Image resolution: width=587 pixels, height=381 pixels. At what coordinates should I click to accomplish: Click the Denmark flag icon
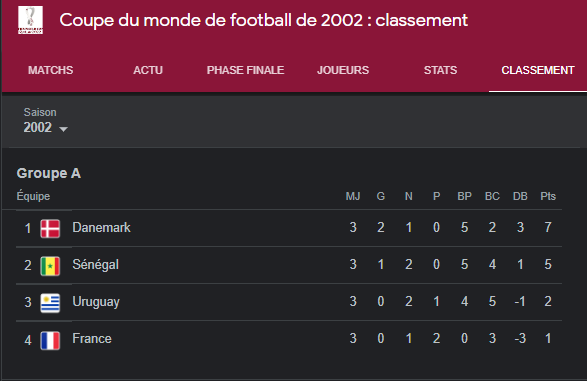[x=50, y=228]
